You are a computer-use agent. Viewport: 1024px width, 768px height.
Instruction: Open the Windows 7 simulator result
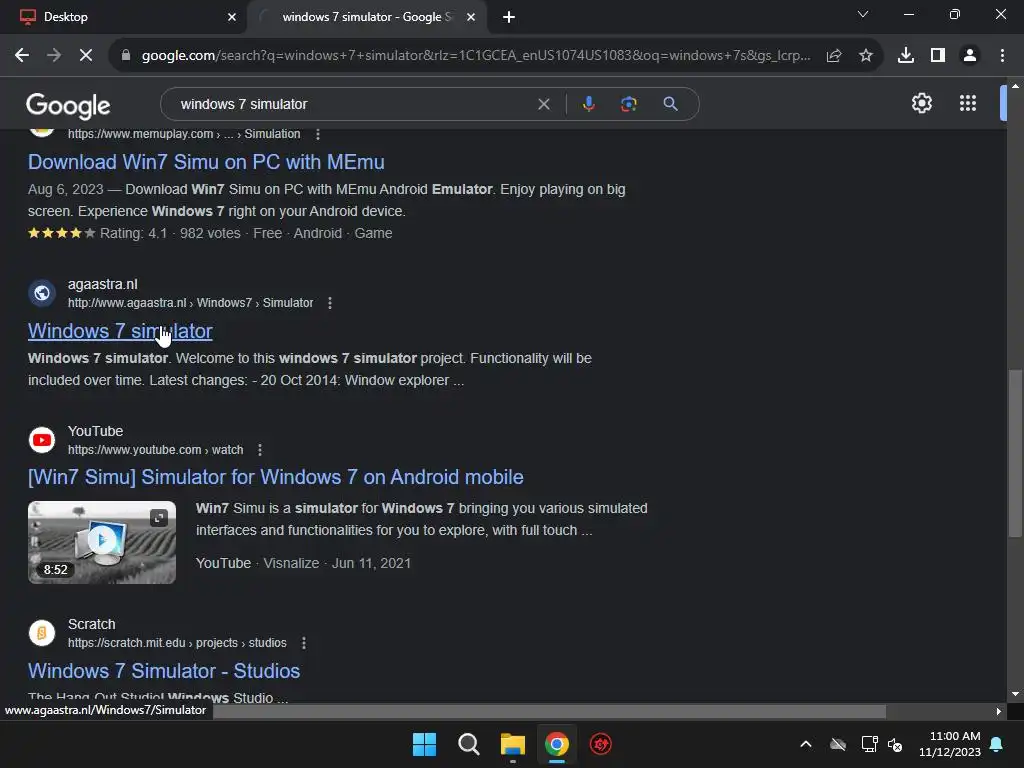pyautogui.click(x=120, y=331)
